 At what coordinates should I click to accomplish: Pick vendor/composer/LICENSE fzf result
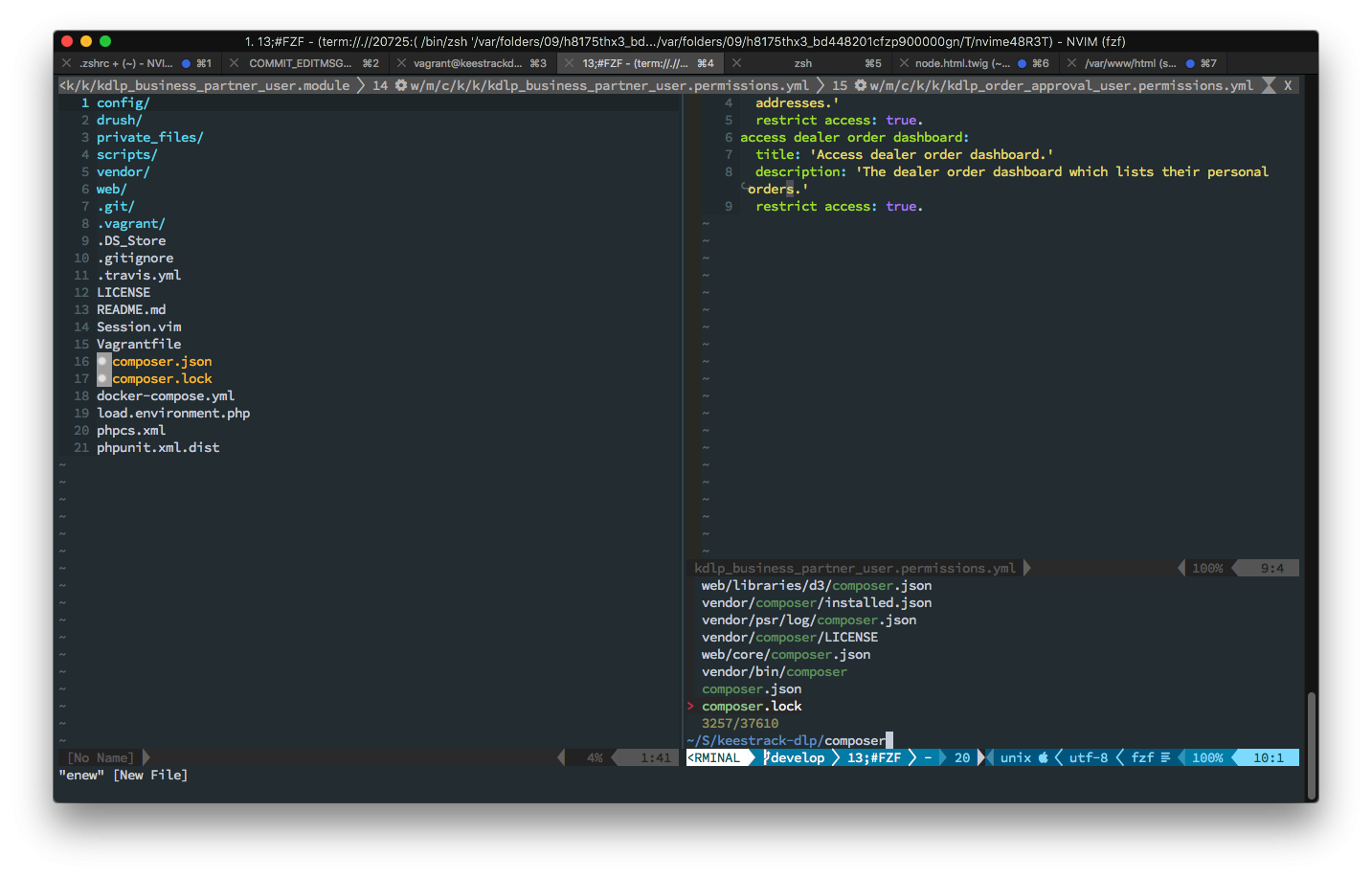coord(790,637)
